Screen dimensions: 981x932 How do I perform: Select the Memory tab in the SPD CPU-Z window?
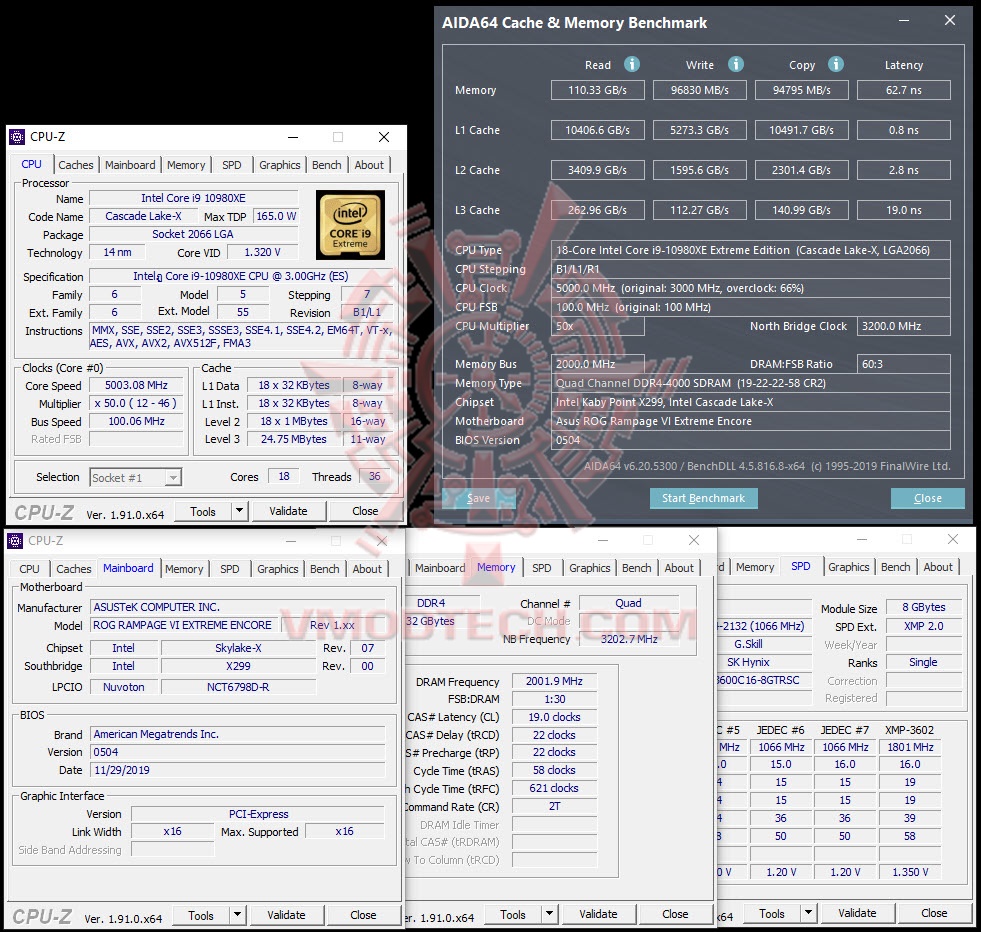click(755, 567)
